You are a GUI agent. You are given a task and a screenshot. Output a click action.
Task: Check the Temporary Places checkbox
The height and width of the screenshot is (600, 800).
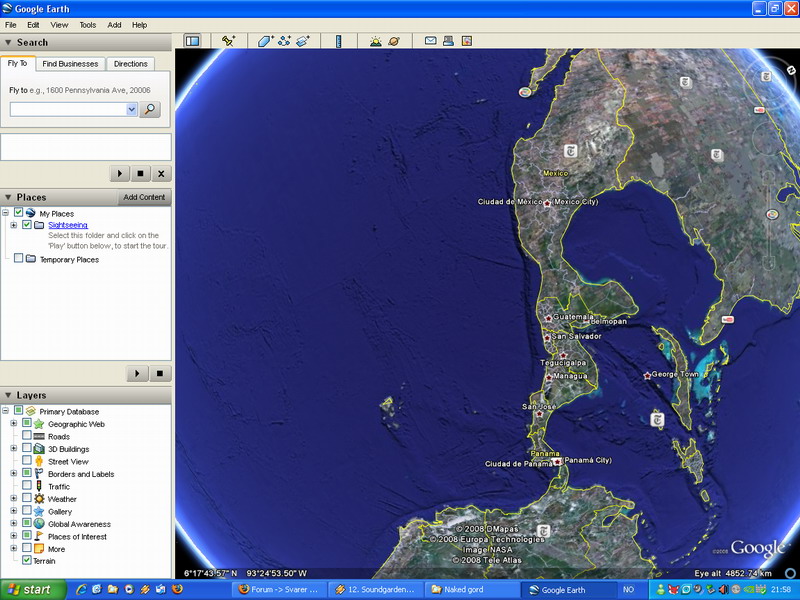click(x=18, y=258)
